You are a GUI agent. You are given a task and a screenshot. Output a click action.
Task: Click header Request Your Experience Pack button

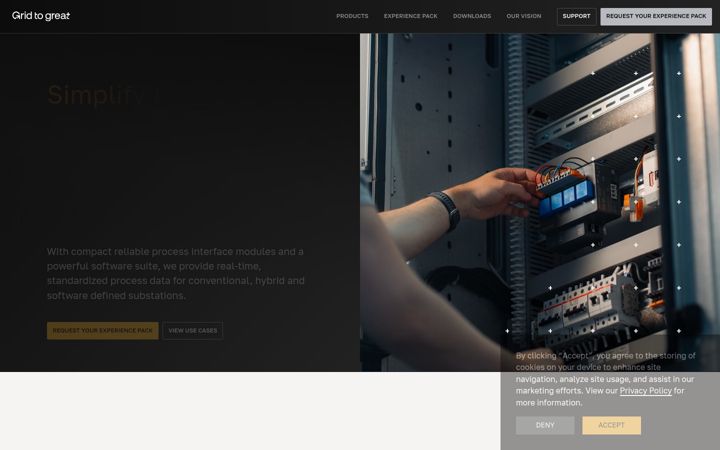tap(656, 17)
